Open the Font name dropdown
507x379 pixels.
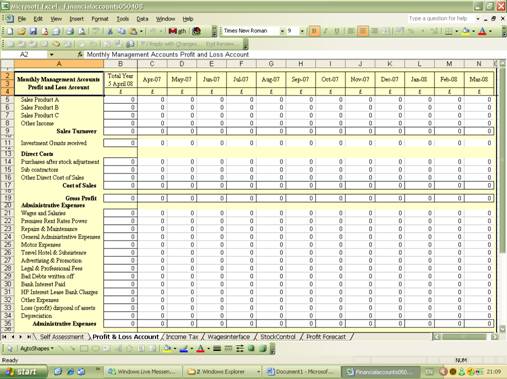[x=282, y=31]
